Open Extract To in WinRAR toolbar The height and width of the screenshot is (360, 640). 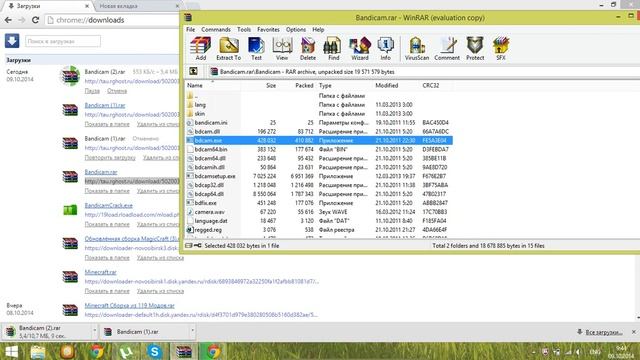[x=229, y=49]
